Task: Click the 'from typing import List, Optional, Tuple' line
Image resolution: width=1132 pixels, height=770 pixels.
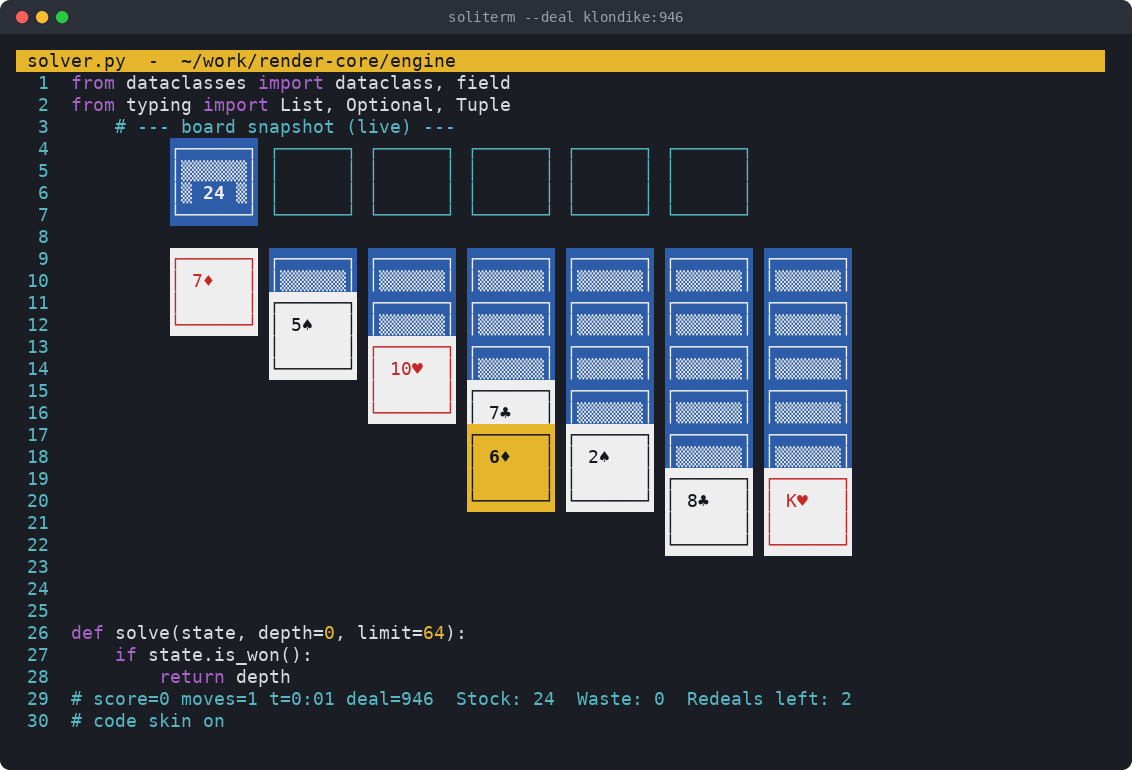Action: click(x=291, y=105)
